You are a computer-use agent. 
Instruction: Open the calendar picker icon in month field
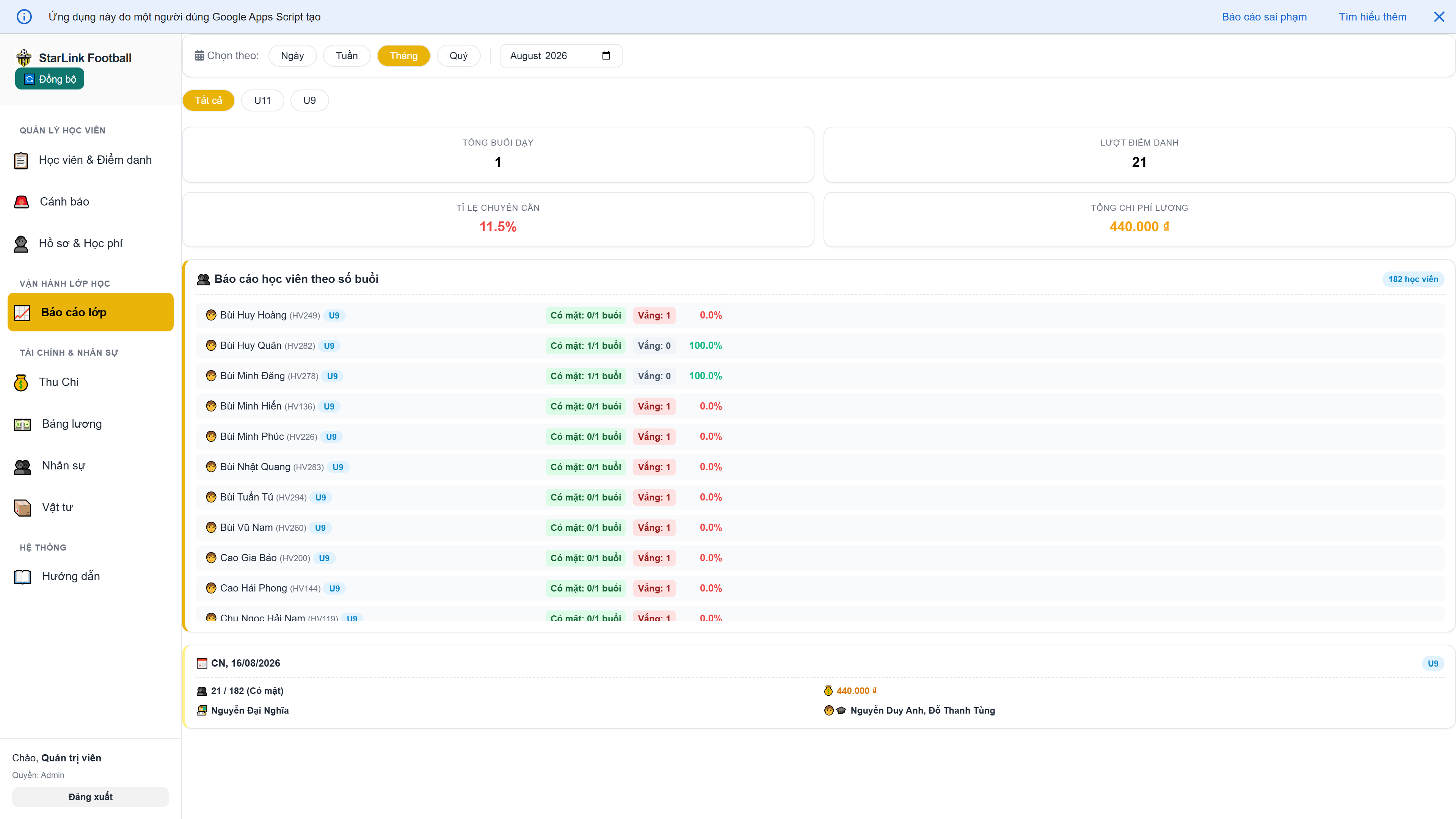[607, 55]
